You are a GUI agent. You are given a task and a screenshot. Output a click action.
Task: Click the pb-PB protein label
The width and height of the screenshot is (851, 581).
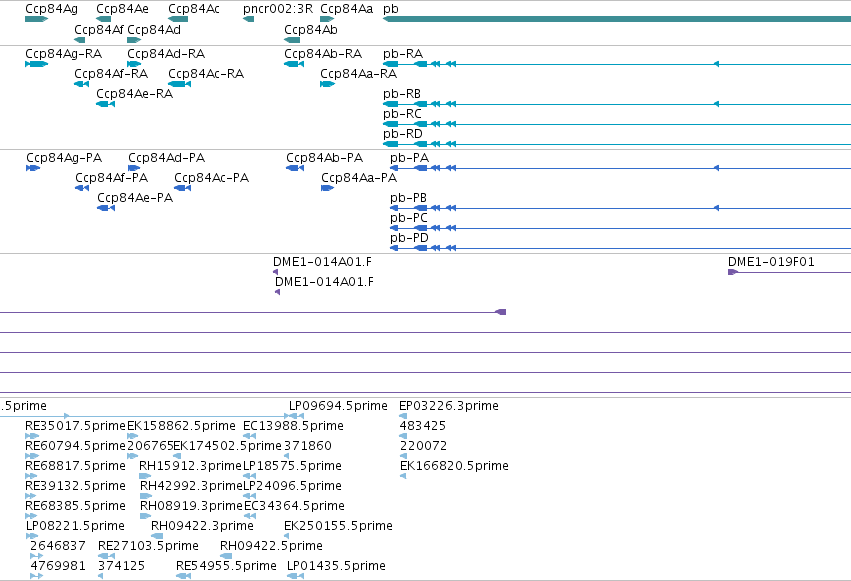point(409,198)
